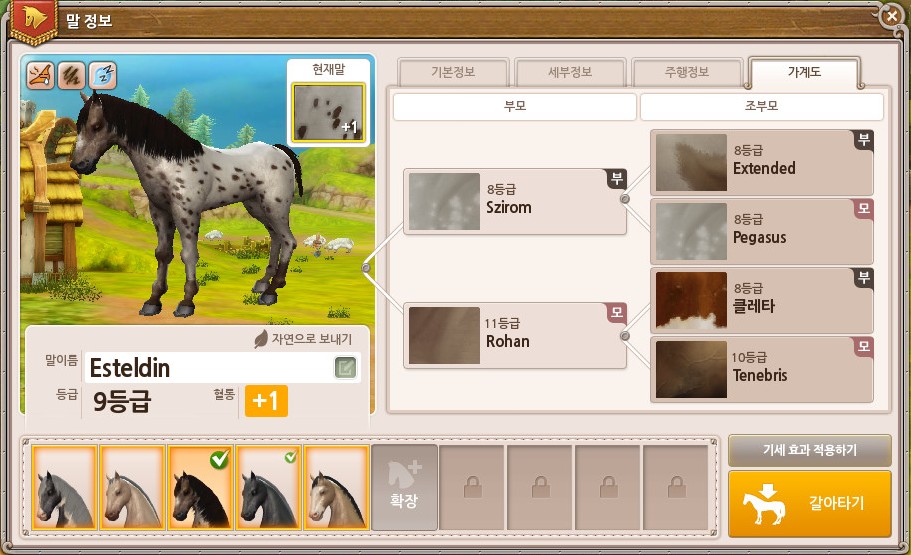Click the current horse coat pattern swatch
The width and height of the screenshot is (911, 555).
point(328,113)
